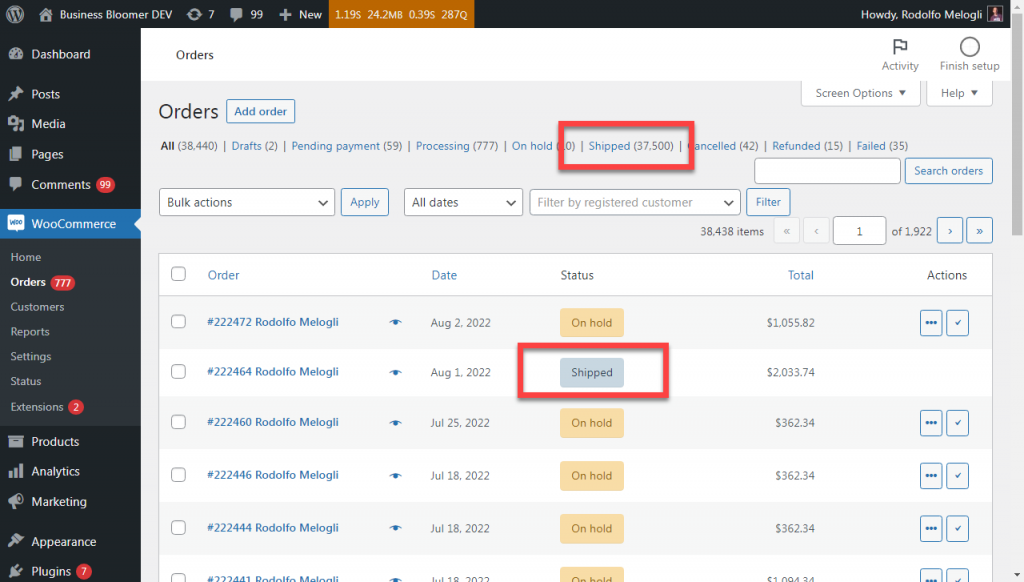The width and height of the screenshot is (1024, 582).
Task: Open the Dashboard gauge icon
Action: [16, 54]
